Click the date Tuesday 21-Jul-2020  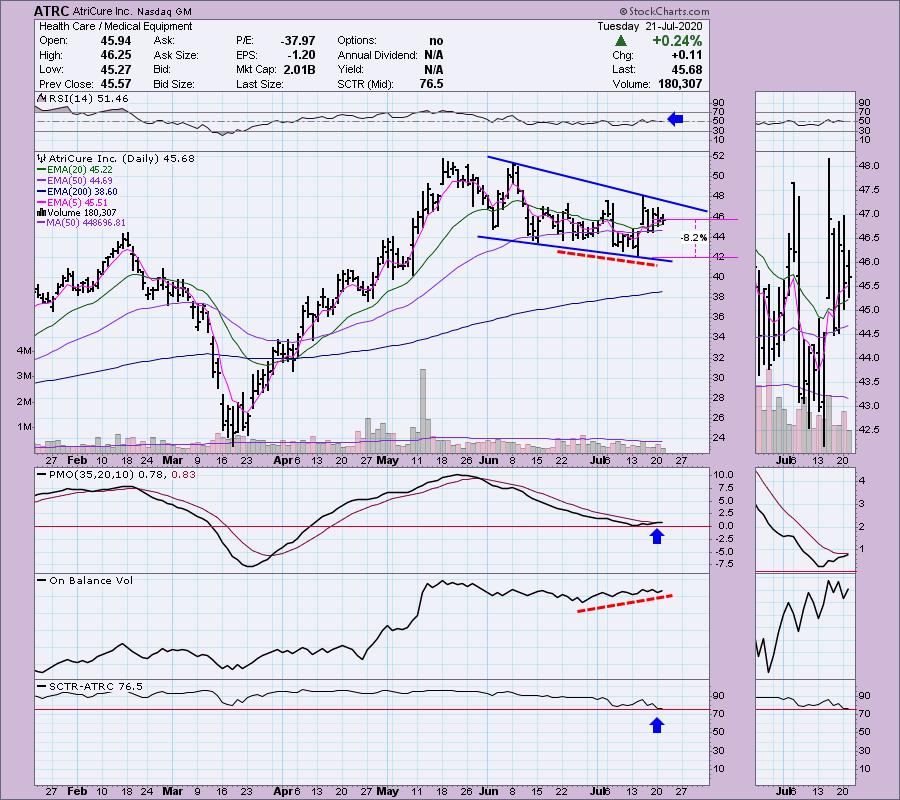click(649, 26)
